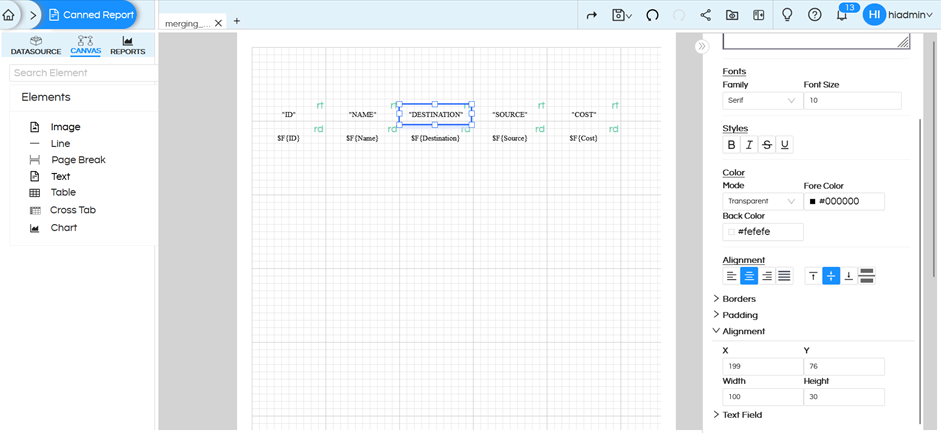This screenshot has width=941, height=433.
Task: Select the Cross Tab element
Action: point(72,210)
